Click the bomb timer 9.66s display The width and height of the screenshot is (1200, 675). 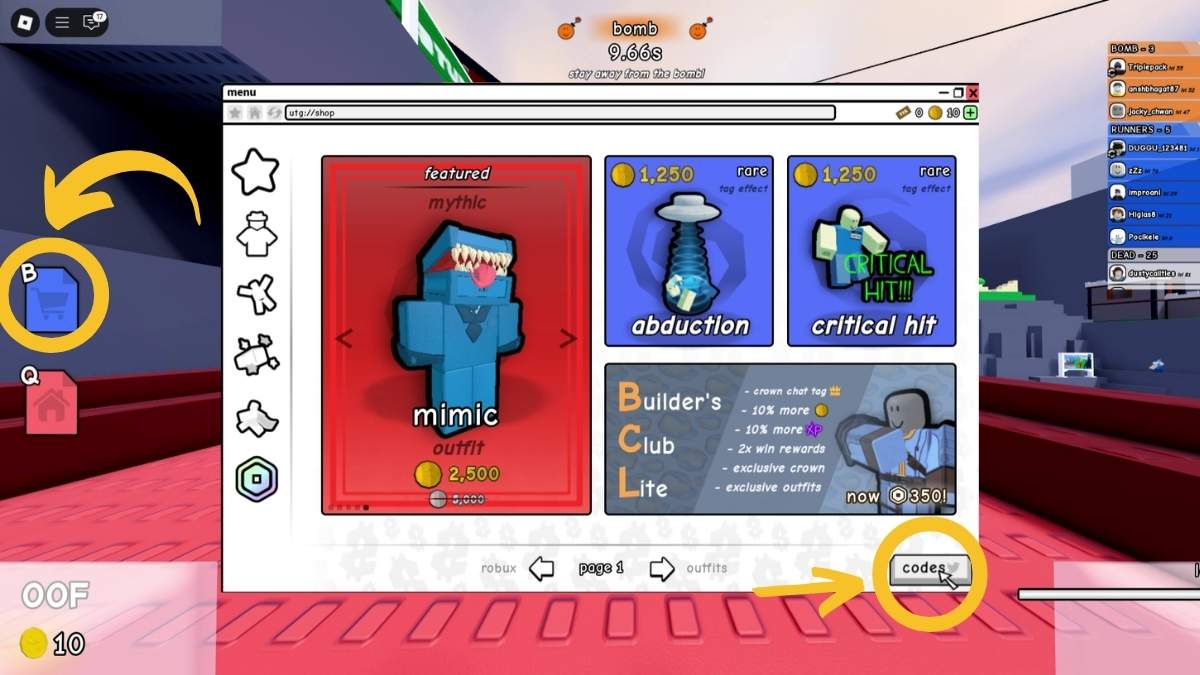point(635,51)
